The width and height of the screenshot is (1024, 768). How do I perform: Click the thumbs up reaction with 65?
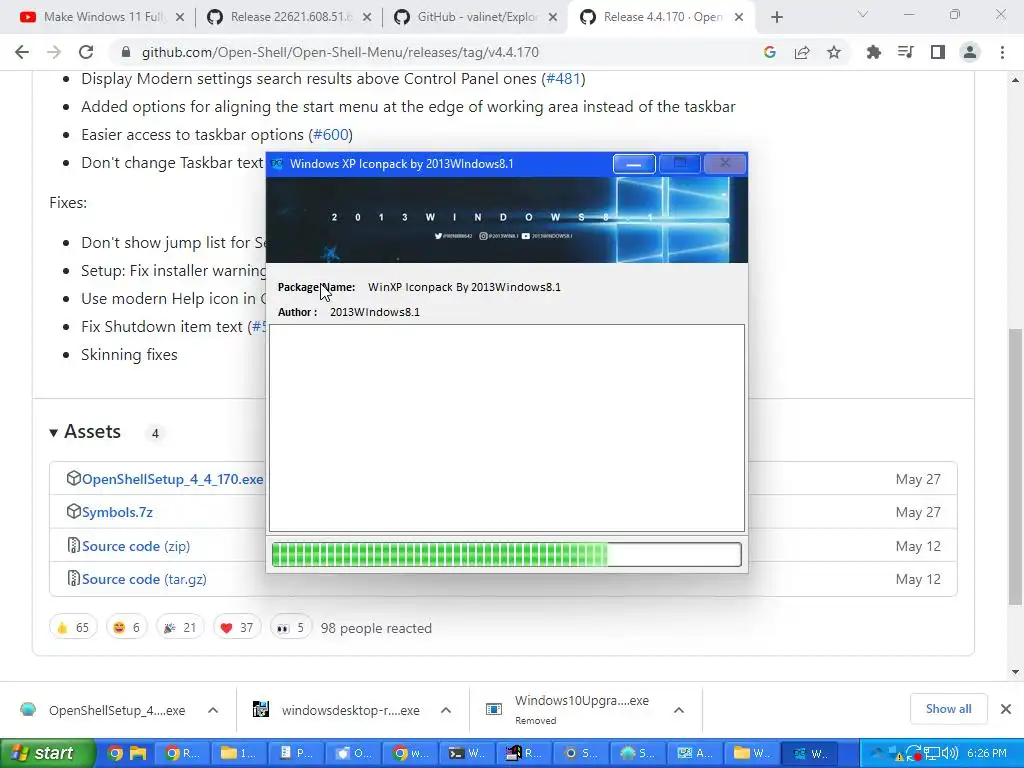point(73,628)
